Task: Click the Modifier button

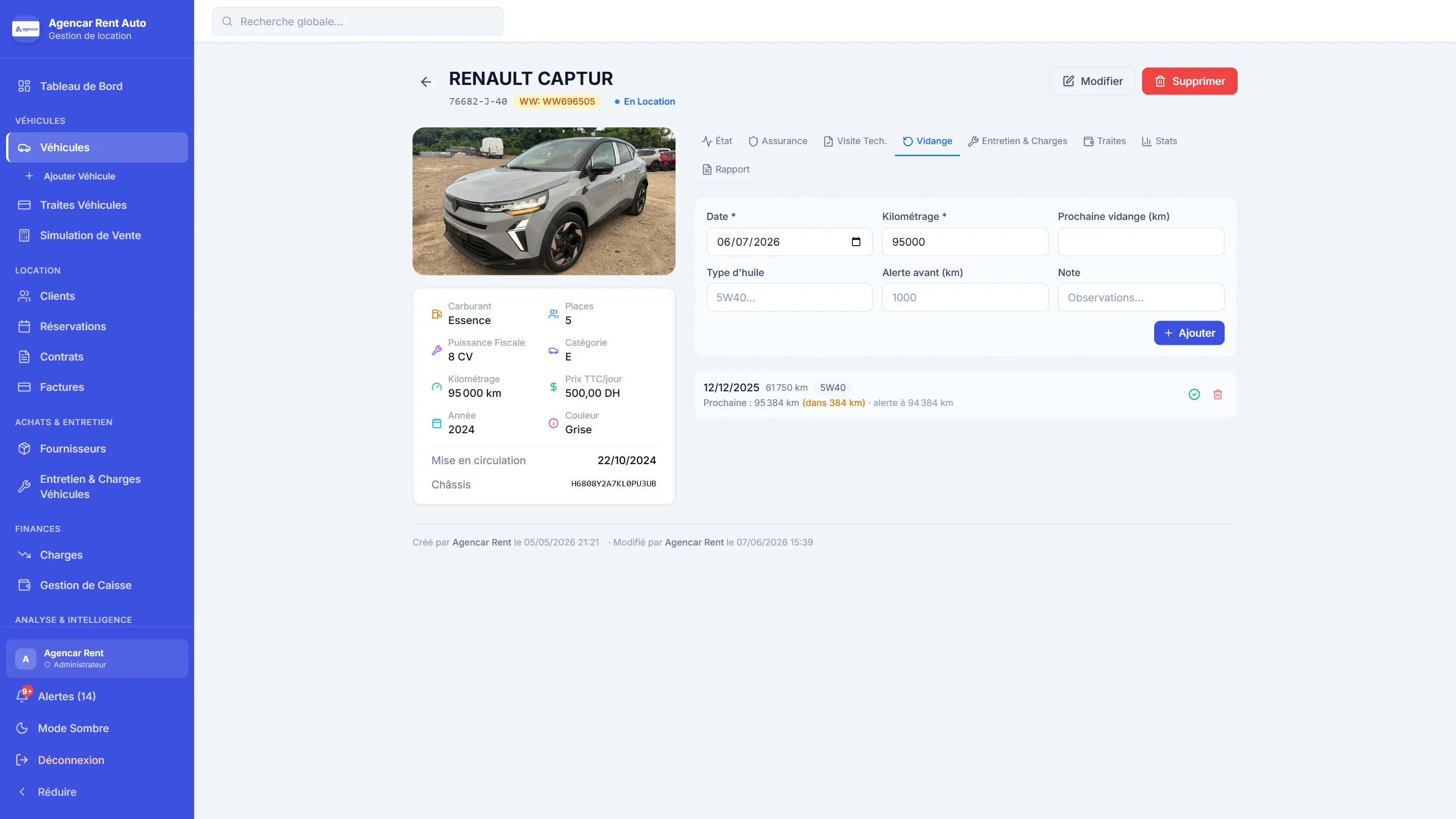Action: click(1092, 81)
